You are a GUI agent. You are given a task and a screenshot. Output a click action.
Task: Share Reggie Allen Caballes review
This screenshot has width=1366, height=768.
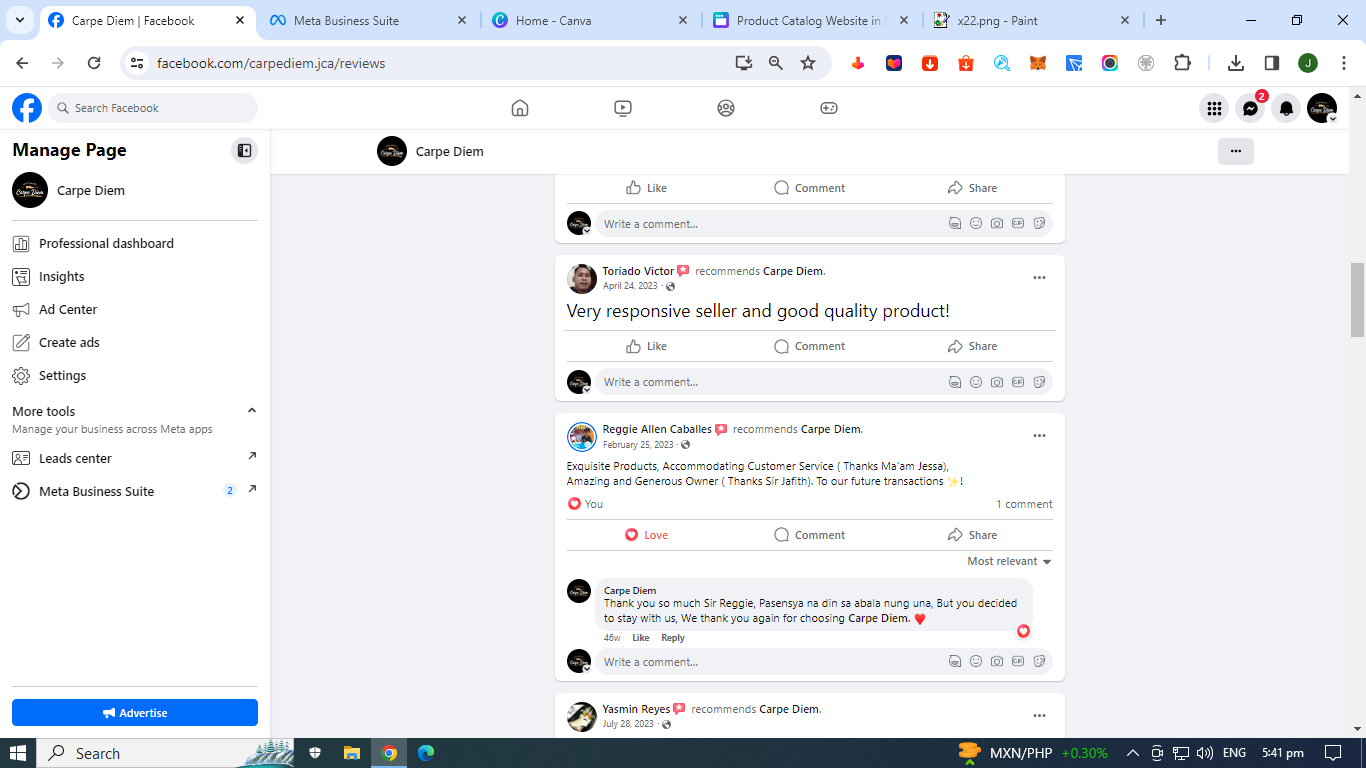(x=972, y=535)
